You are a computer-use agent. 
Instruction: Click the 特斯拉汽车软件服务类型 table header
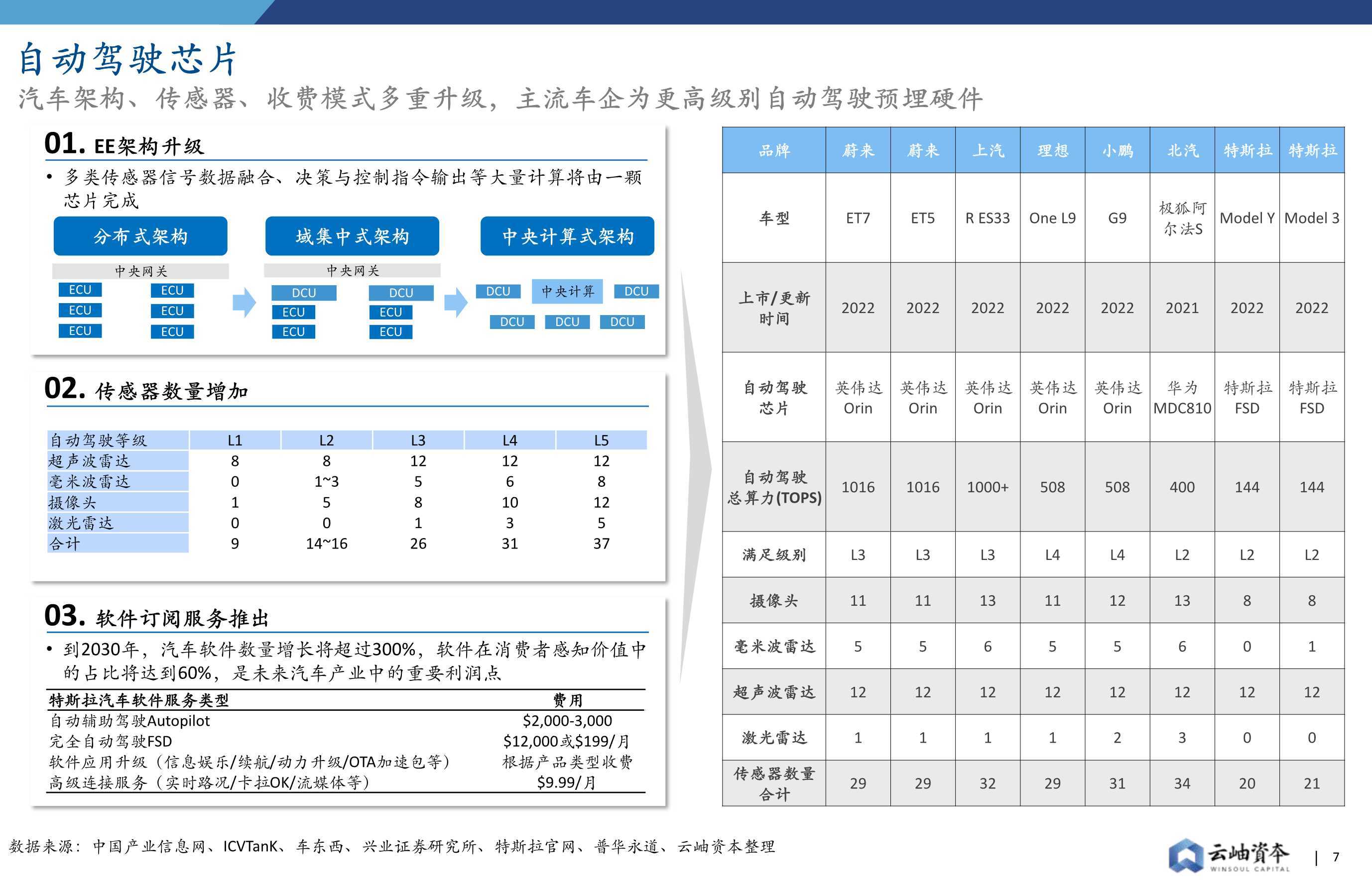(138, 700)
